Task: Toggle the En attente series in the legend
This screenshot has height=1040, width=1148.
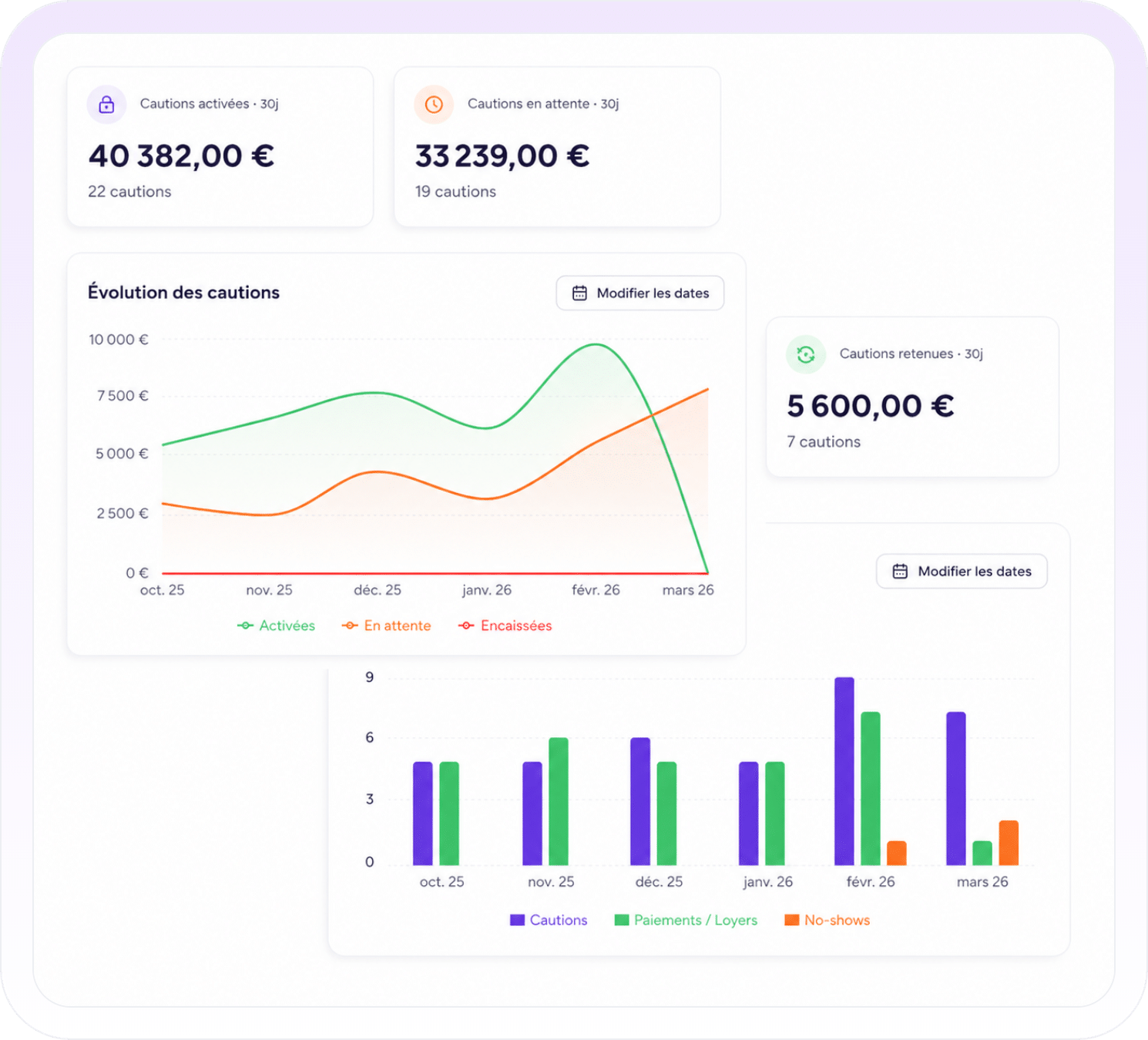Action: [x=386, y=626]
